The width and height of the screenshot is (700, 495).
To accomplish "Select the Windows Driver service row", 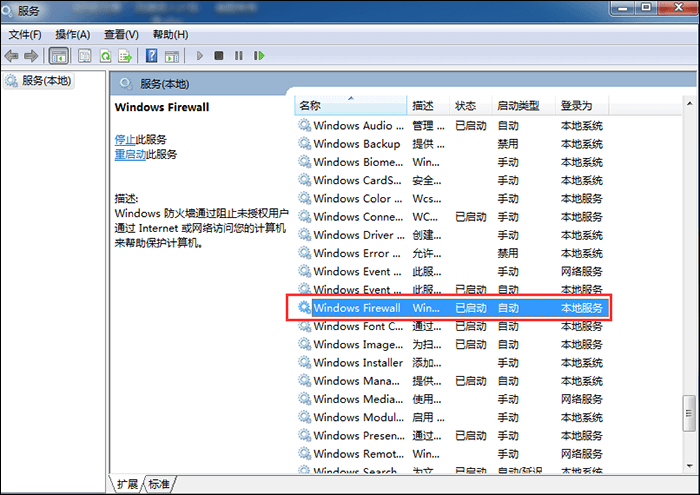I will (452, 235).
